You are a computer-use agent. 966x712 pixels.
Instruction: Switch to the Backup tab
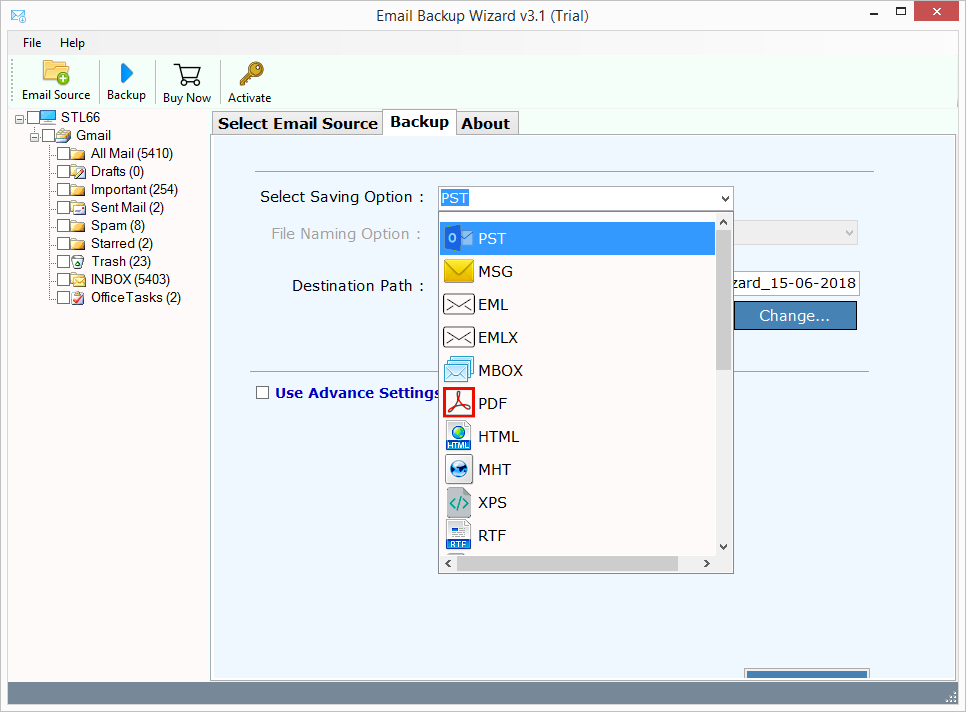(x=420, y=122)
